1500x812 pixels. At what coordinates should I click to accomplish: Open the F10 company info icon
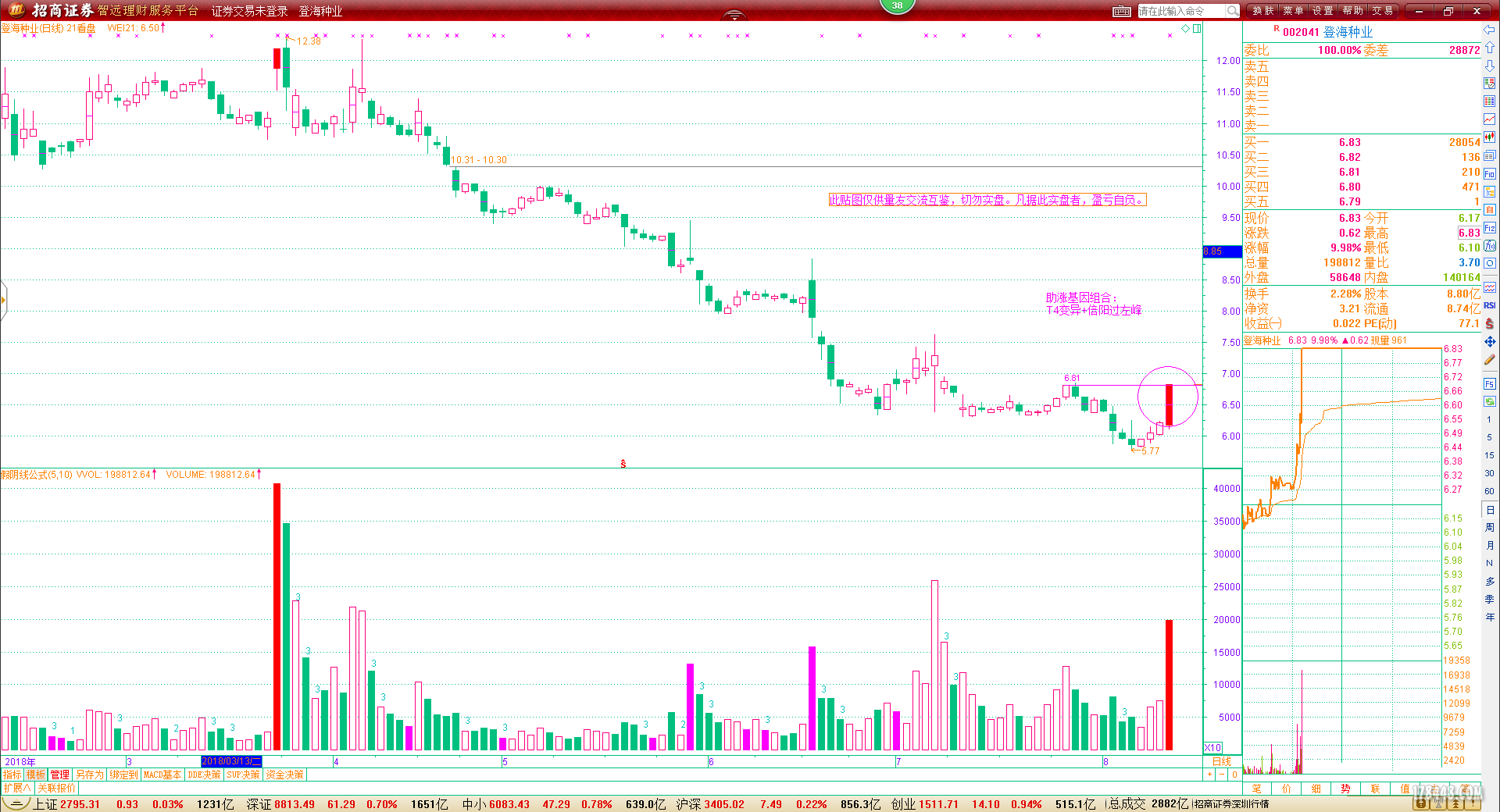[1489, 173]
